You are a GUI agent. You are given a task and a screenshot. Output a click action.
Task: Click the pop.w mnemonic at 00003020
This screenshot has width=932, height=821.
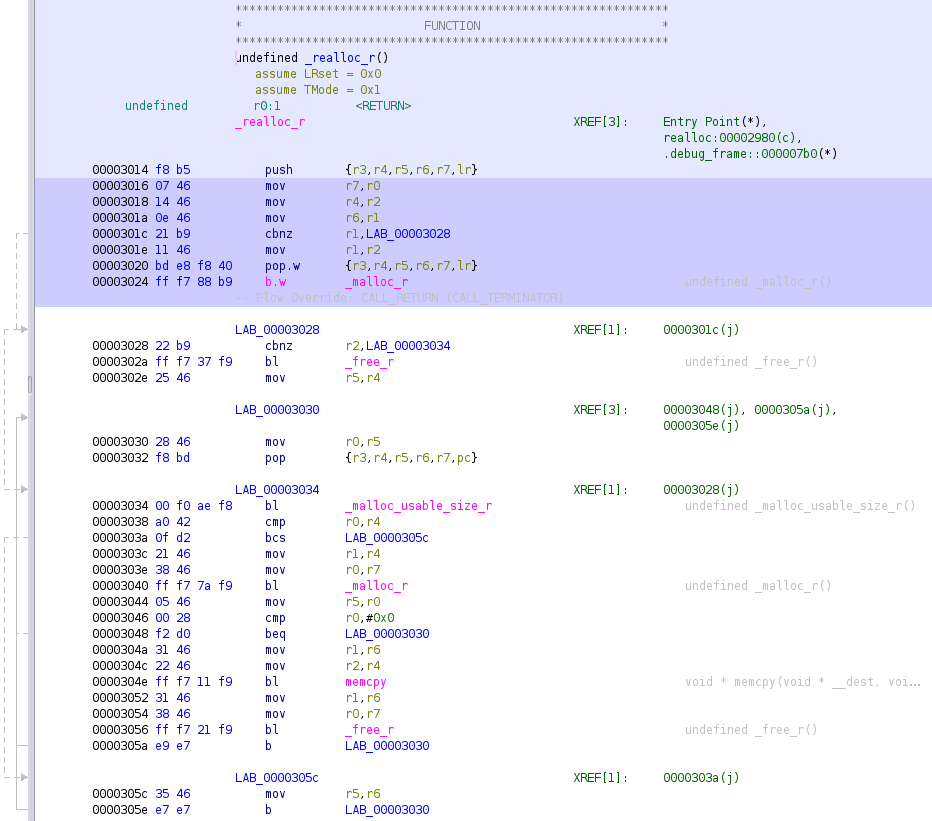283,266
